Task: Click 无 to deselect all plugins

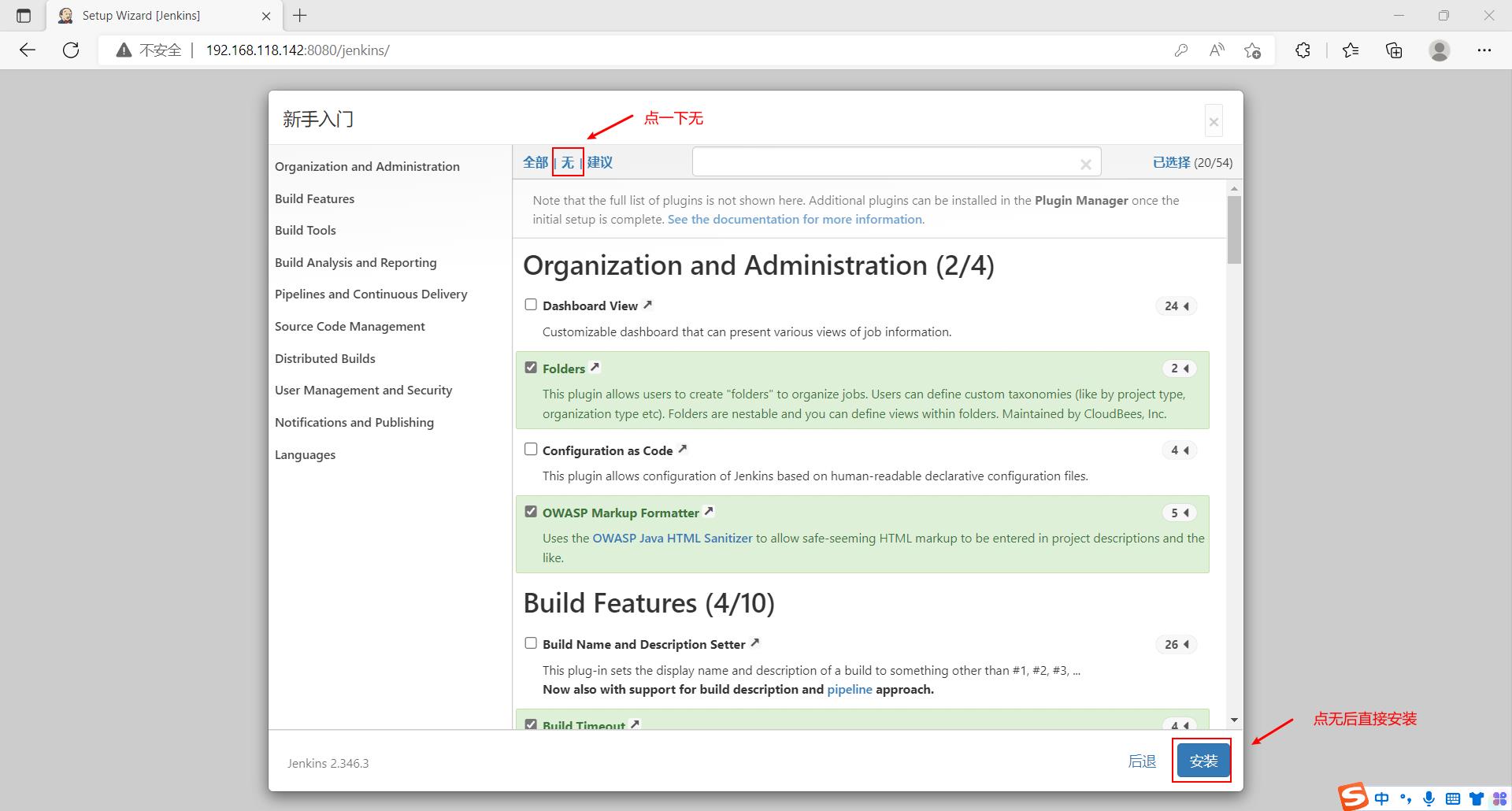Action: [568, 162]
